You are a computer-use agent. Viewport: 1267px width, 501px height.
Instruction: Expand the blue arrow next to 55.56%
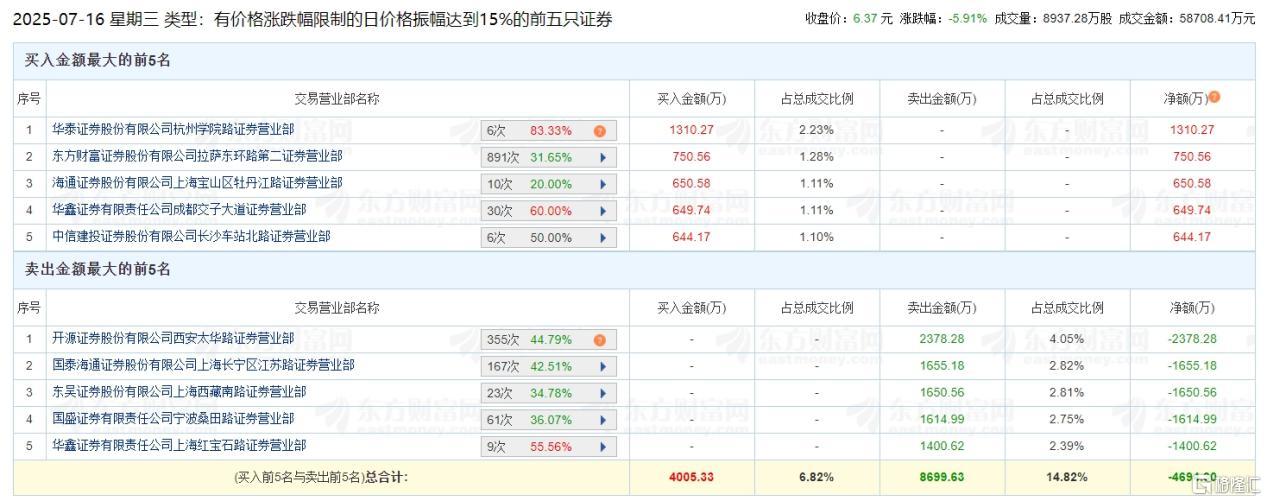pyautogui.click(x=603, y=447)
